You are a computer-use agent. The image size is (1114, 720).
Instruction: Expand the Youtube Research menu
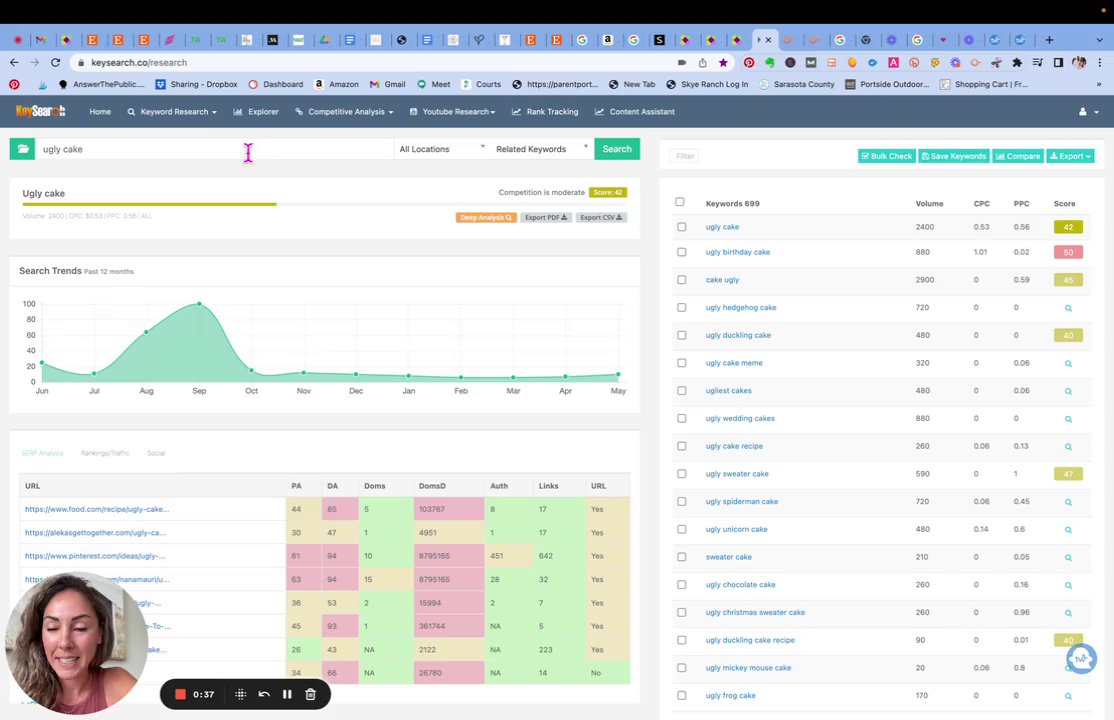tap(453, 112)
